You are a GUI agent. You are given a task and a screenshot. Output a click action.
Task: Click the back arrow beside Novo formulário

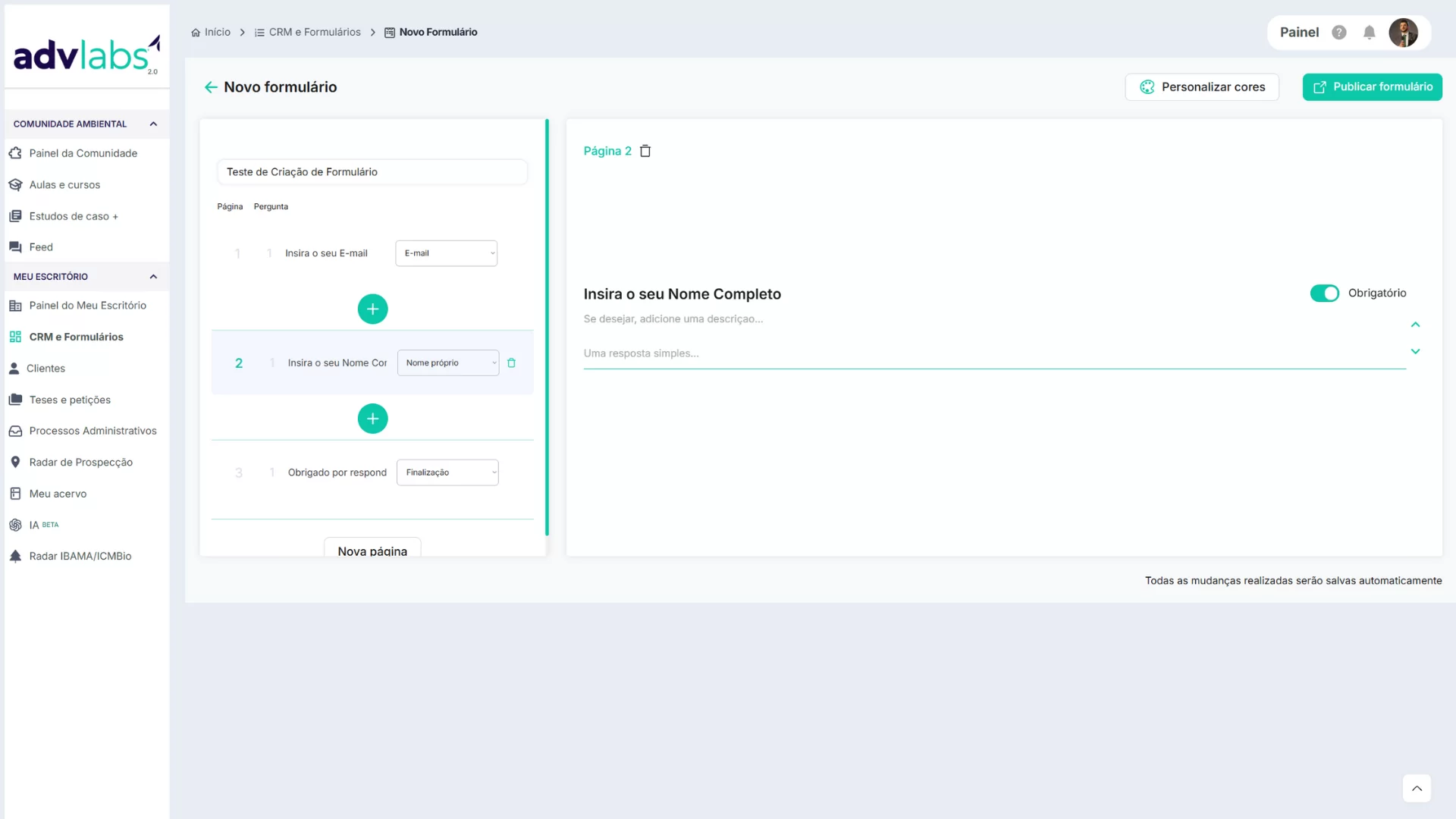pos(211,87)
